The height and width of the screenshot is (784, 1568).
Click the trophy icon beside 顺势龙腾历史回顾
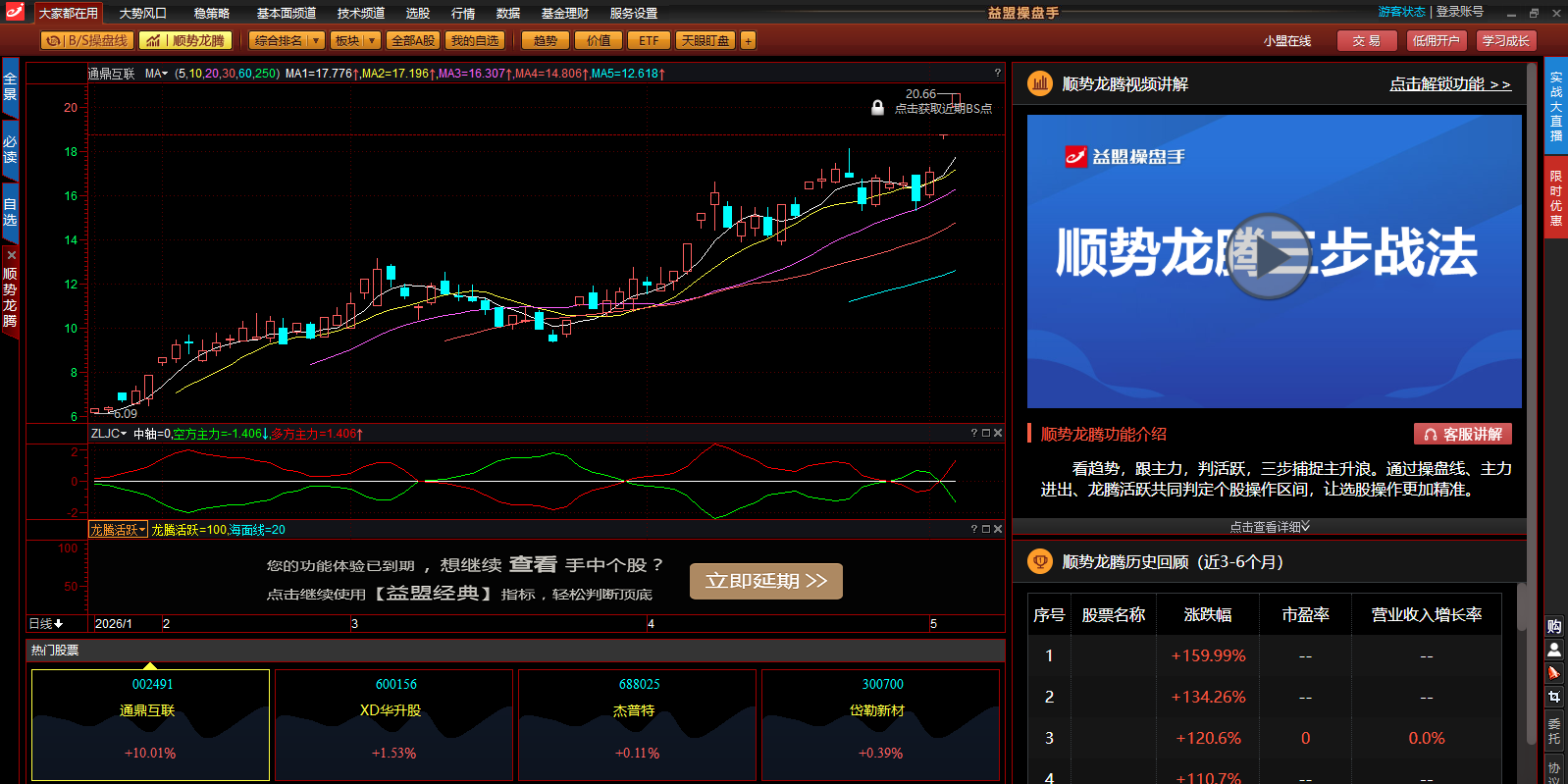pos(1040,561)
